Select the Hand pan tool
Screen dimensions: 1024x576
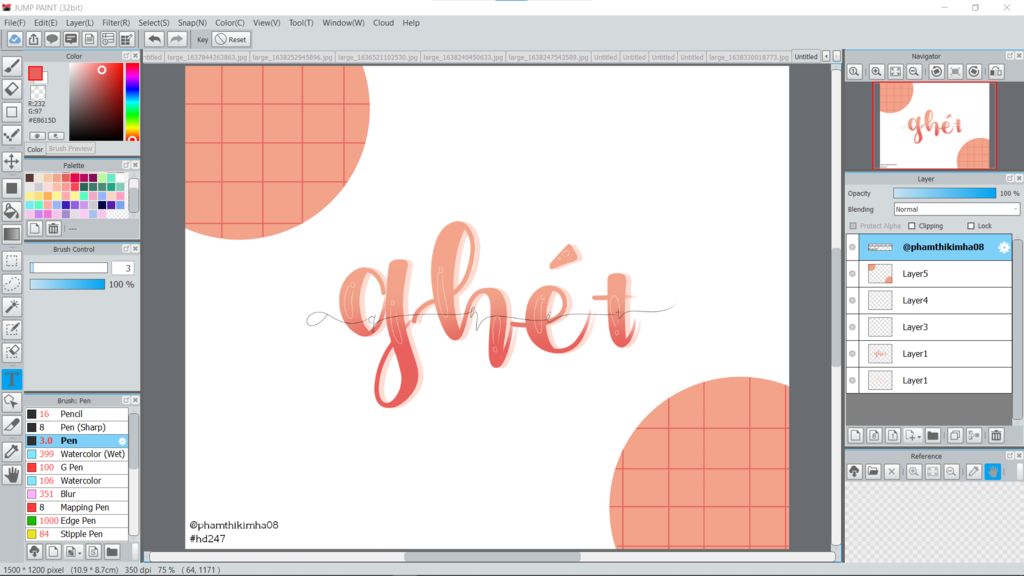[x=12, y=475]
